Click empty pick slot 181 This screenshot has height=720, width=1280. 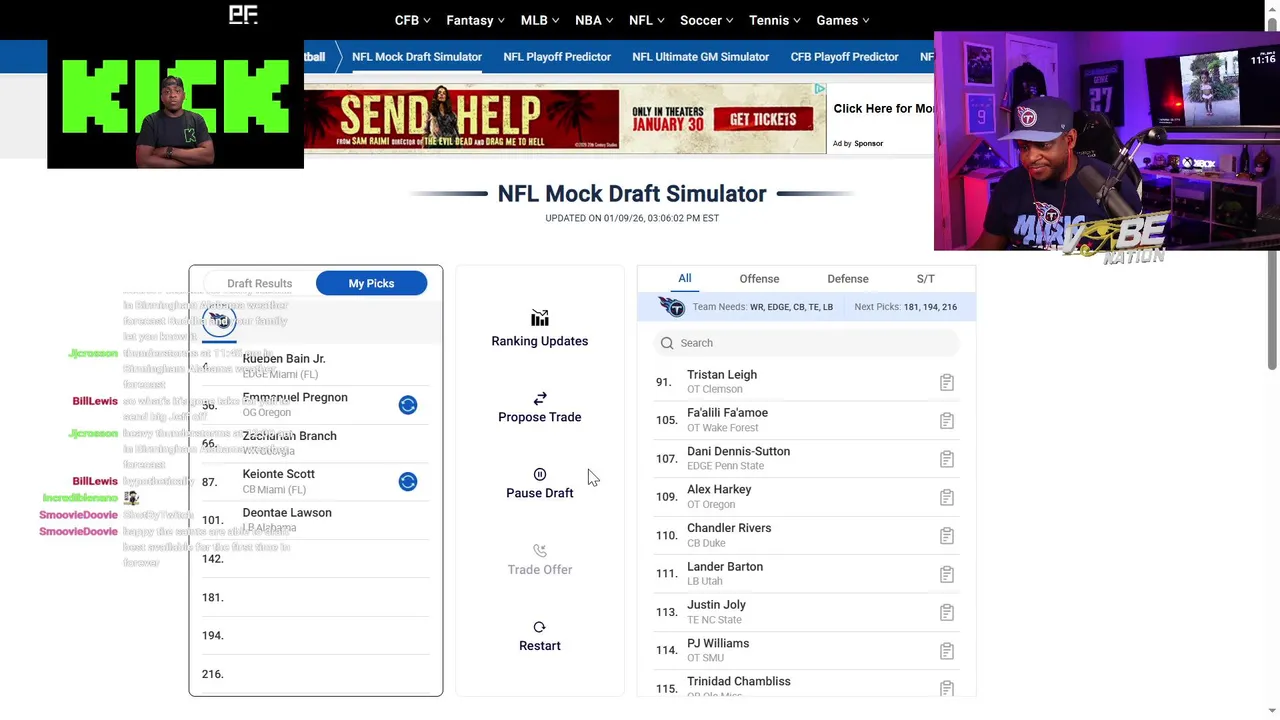(x=316, y=597)
